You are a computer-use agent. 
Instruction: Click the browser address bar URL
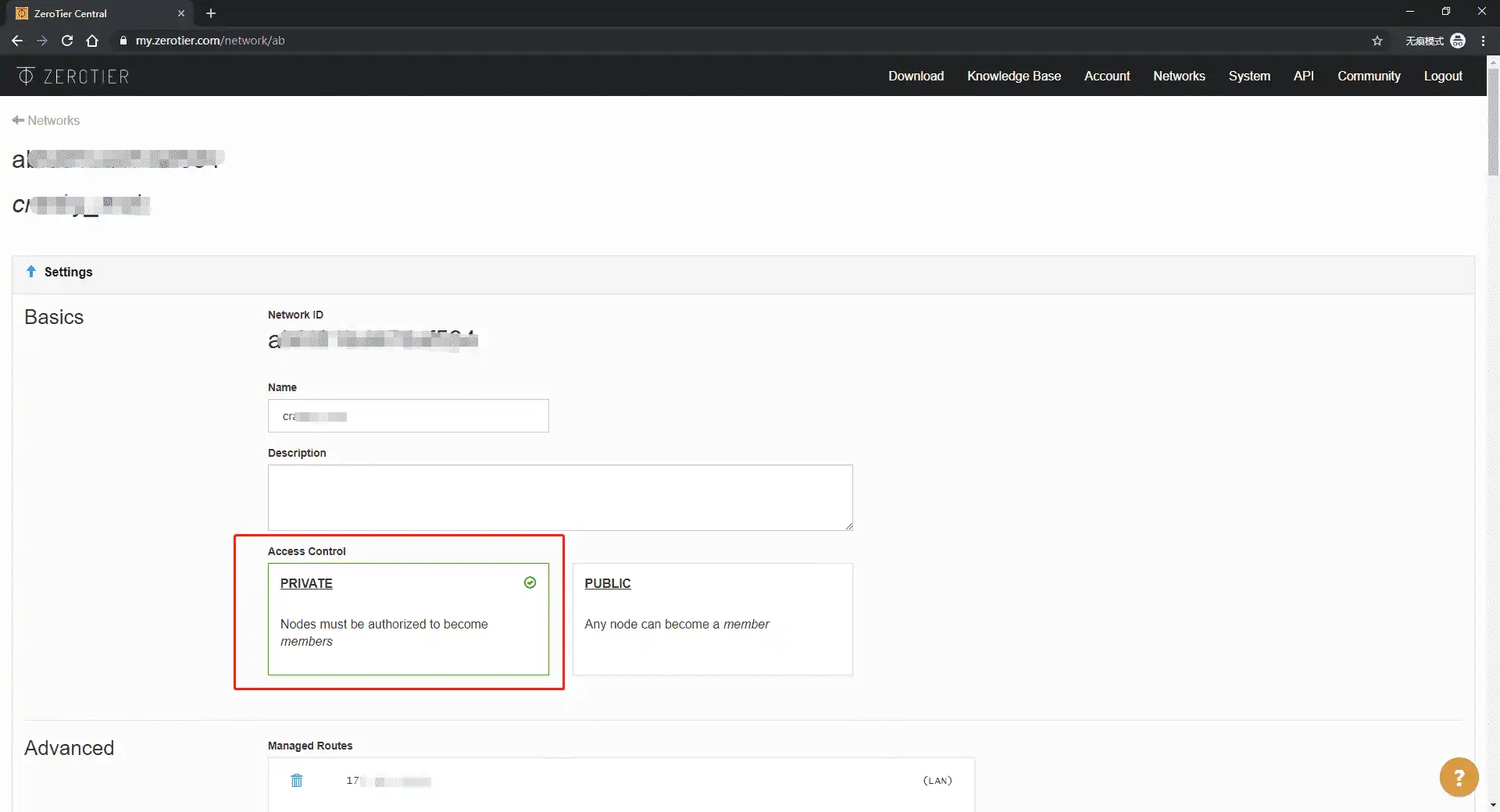(210, 41)
